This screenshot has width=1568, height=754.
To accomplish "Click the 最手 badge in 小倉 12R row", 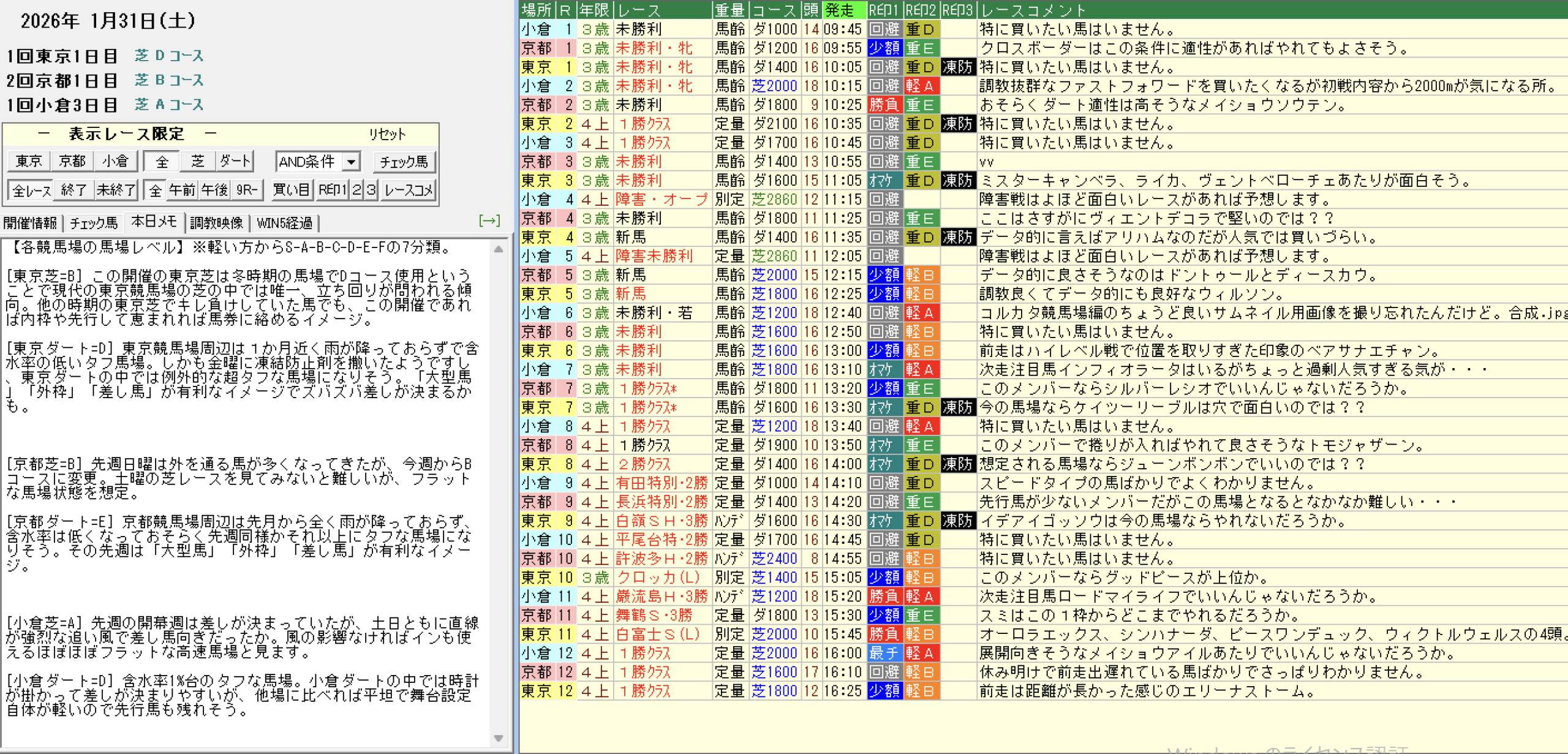I will point(884,653).
